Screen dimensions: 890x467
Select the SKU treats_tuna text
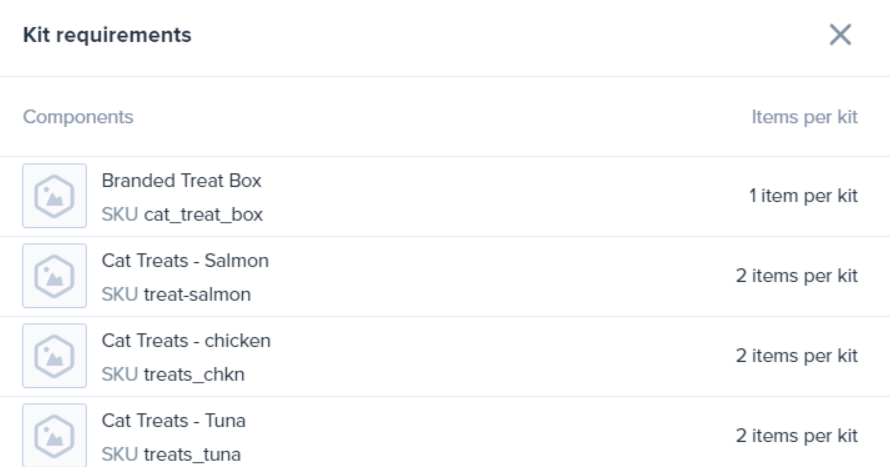(171, 455)
